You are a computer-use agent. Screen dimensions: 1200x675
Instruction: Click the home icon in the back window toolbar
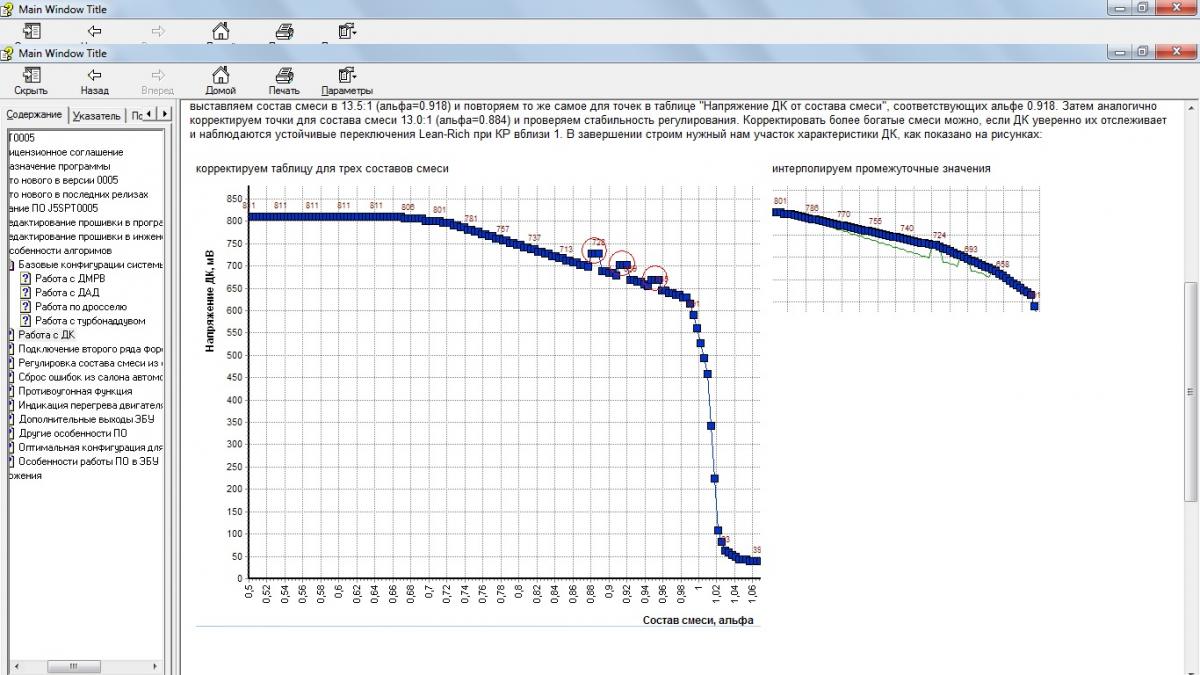click(x=220, y=33)
